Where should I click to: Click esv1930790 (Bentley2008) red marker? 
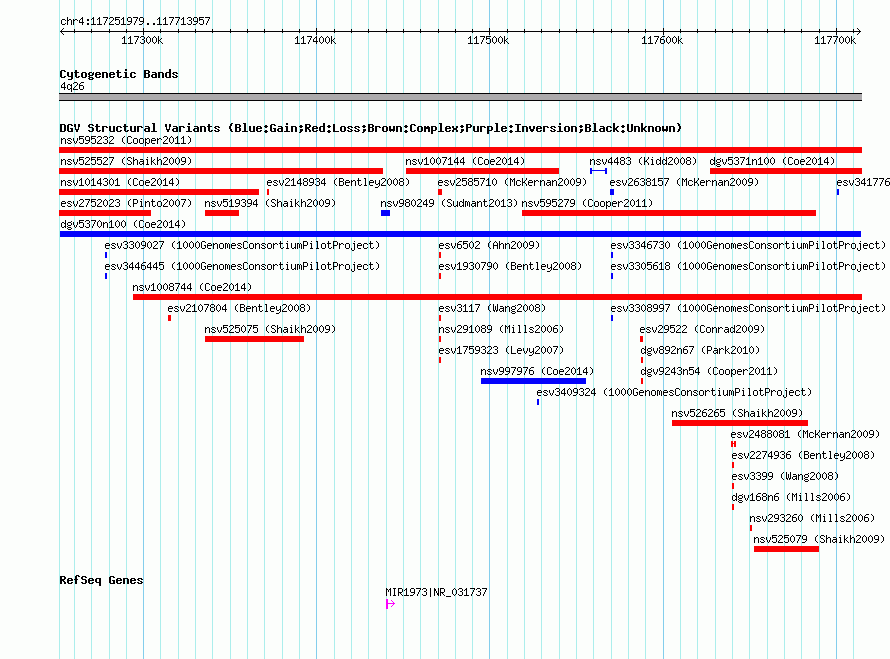[x=440, y=276]
